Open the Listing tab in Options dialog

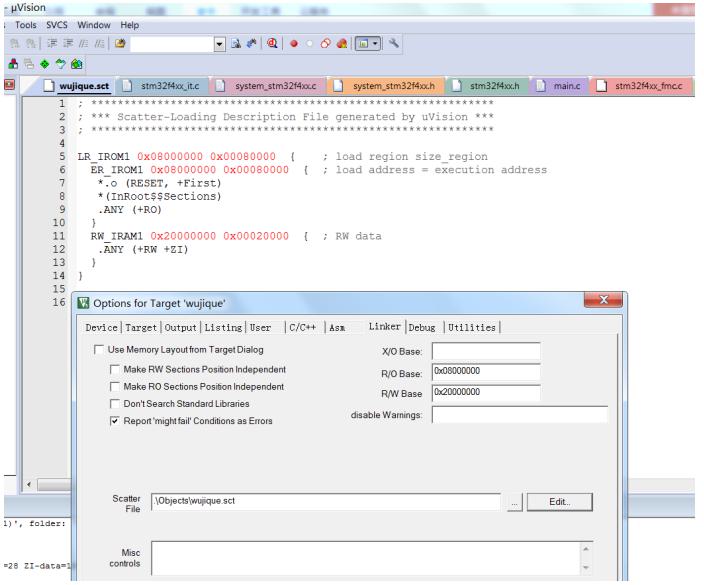pos(223,328)
